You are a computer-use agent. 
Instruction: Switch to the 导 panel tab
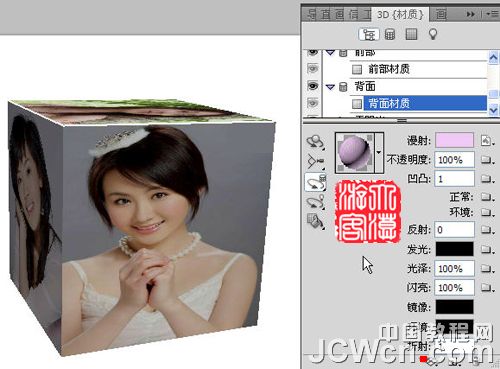point(311,14)
